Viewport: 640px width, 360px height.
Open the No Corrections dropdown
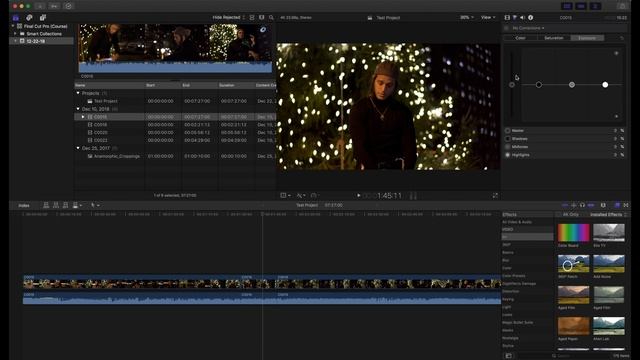tap(529, 28)
